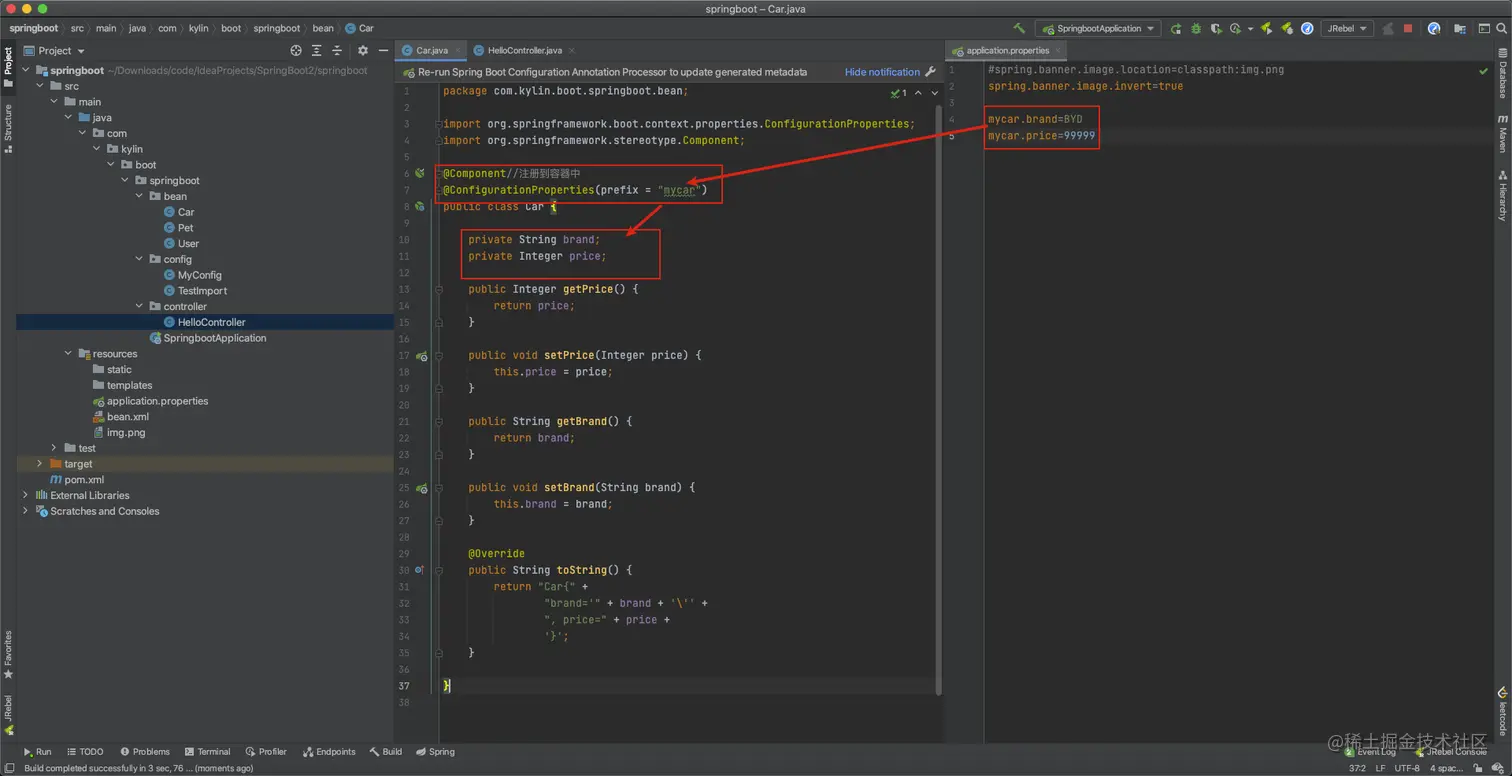1512x776 pixels.
Task: Click the profiler run icon
Action: pyautogui.click(x=1236, y=29)
